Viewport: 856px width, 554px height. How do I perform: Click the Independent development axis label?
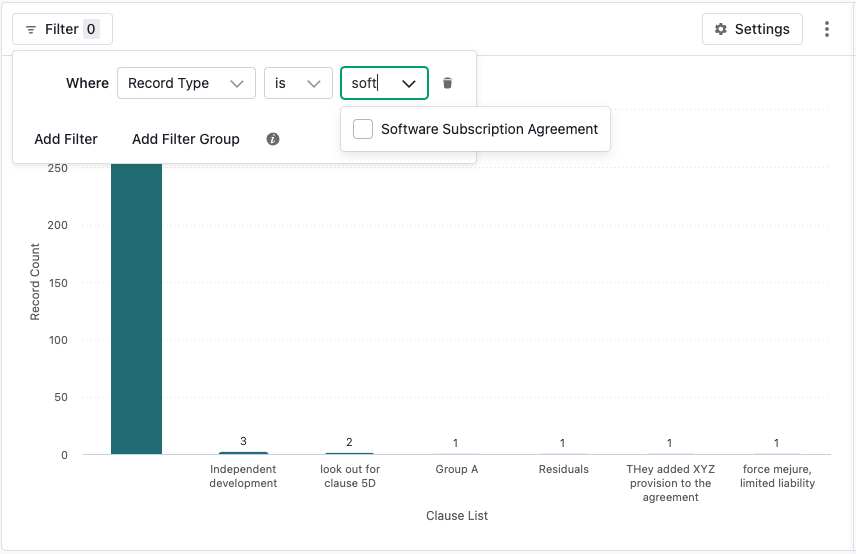pos(243,476)
